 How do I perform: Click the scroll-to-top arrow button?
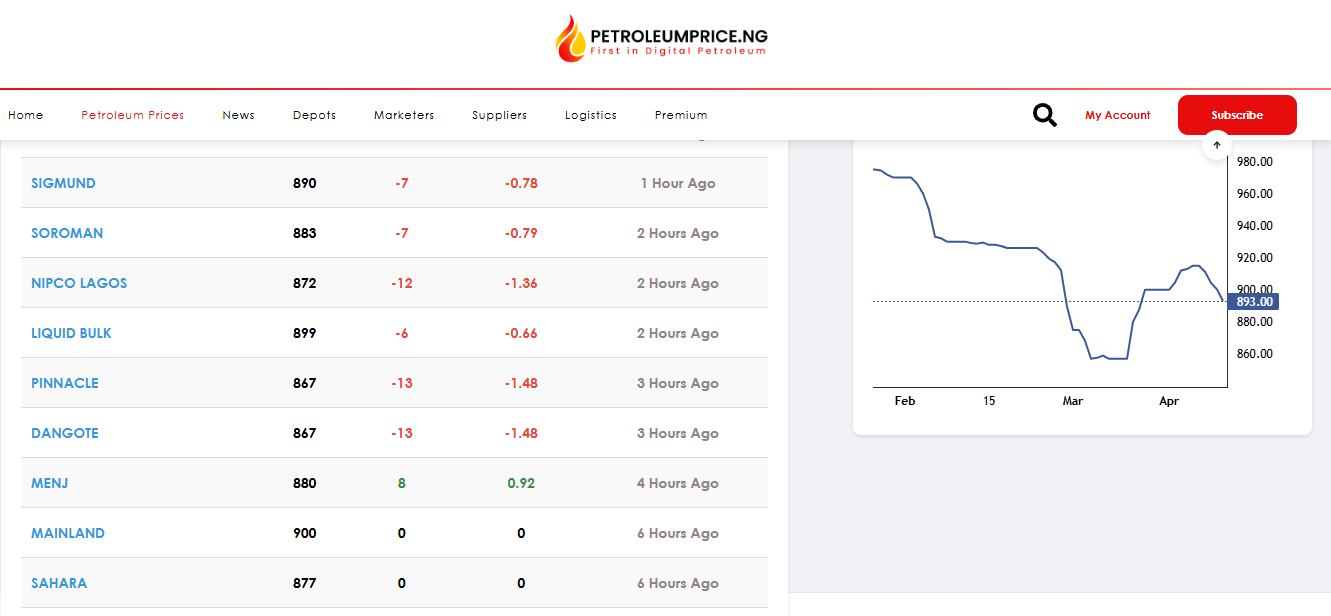point(1216,145)
